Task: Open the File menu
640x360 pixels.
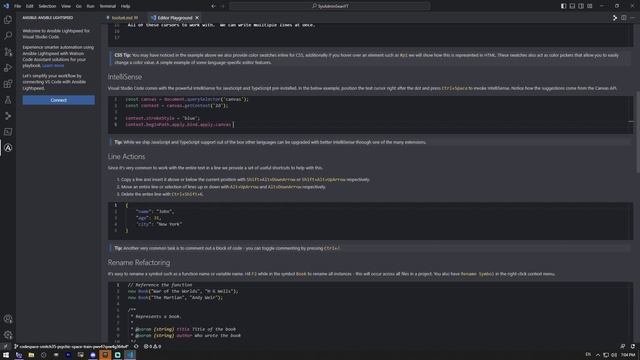Action: 18,6
